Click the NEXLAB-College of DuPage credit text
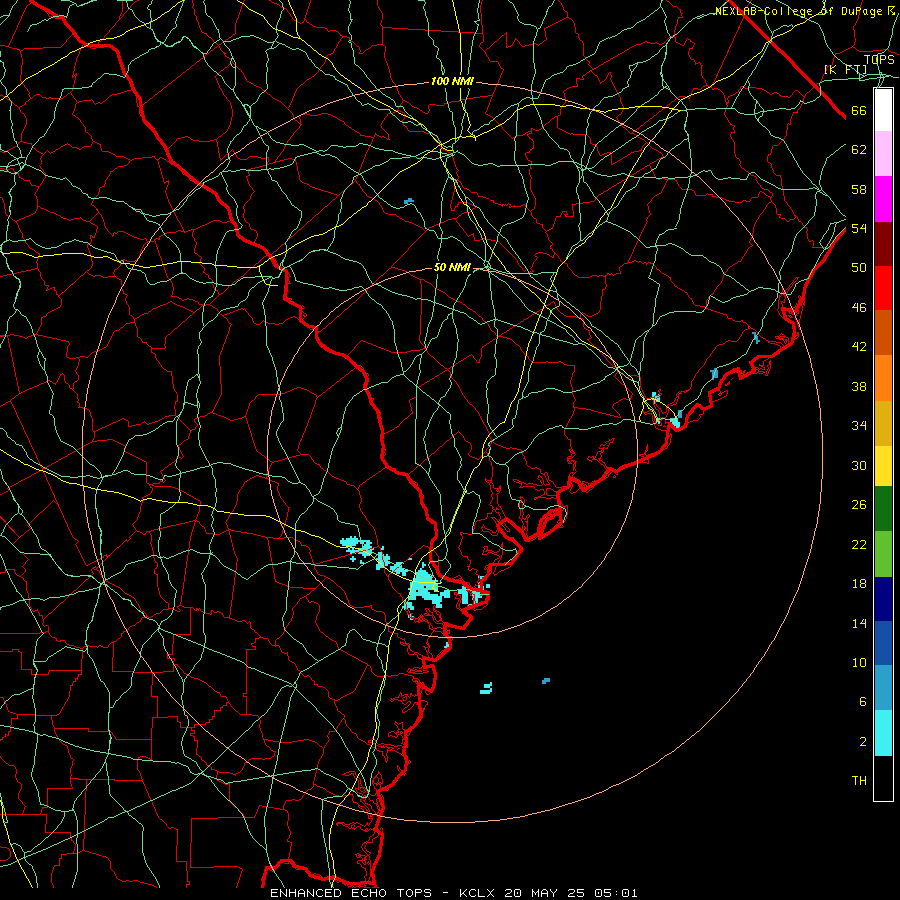Screen dimensions: 900x900 pyautogui.click(x=805, y=11)
